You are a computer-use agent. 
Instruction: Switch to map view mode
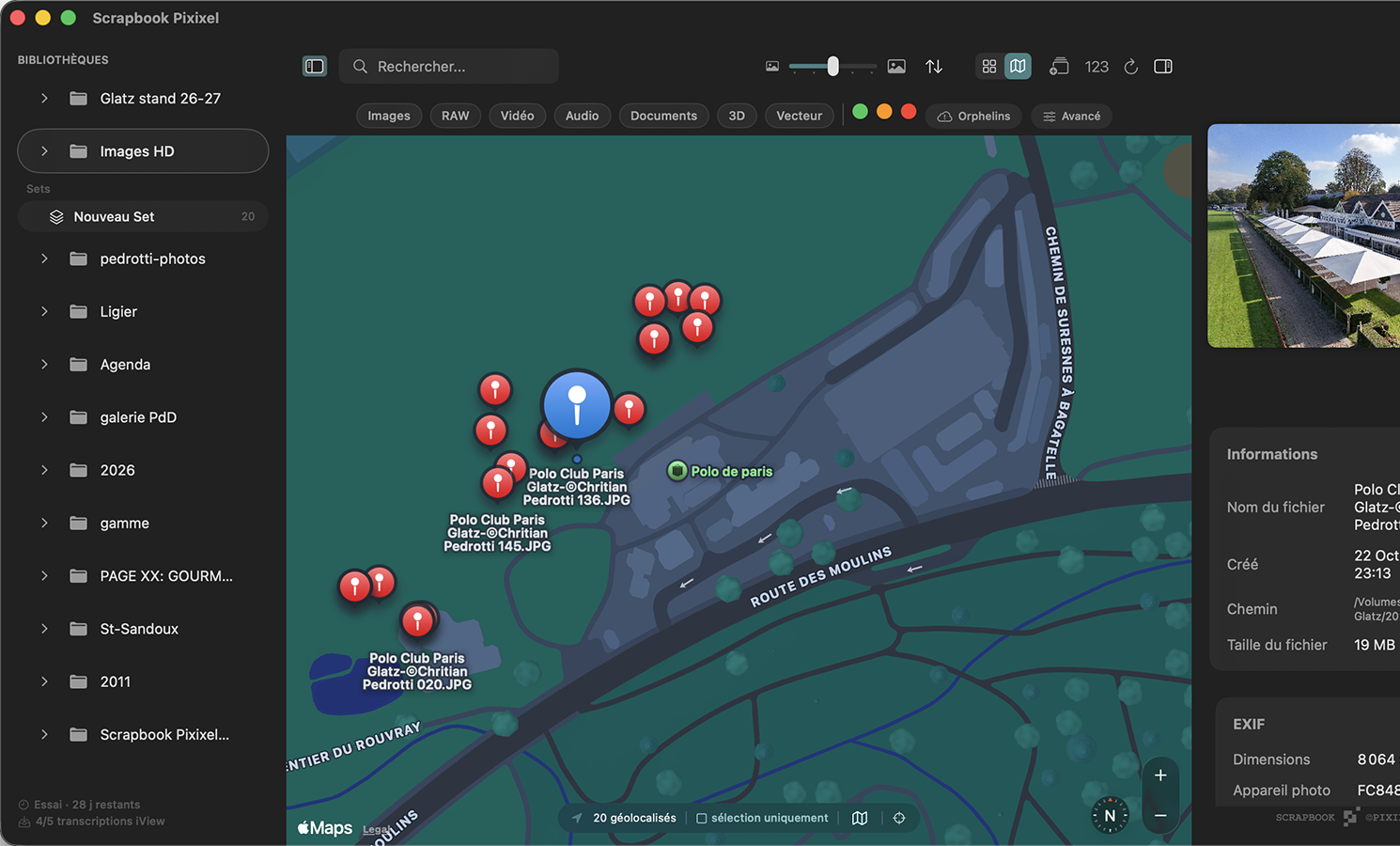tap(1018, 67)
